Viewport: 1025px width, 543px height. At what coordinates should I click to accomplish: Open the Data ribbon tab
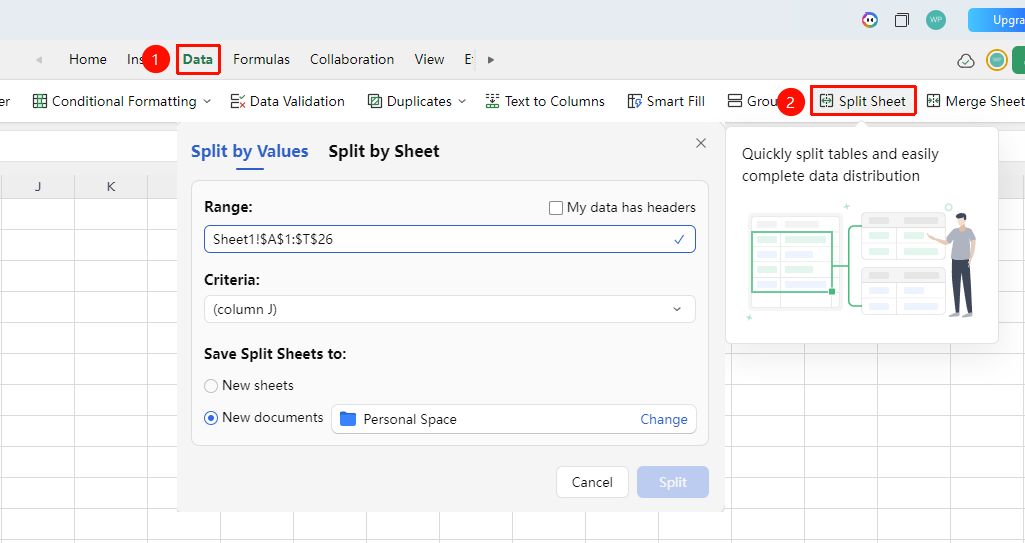pos(197,59)
